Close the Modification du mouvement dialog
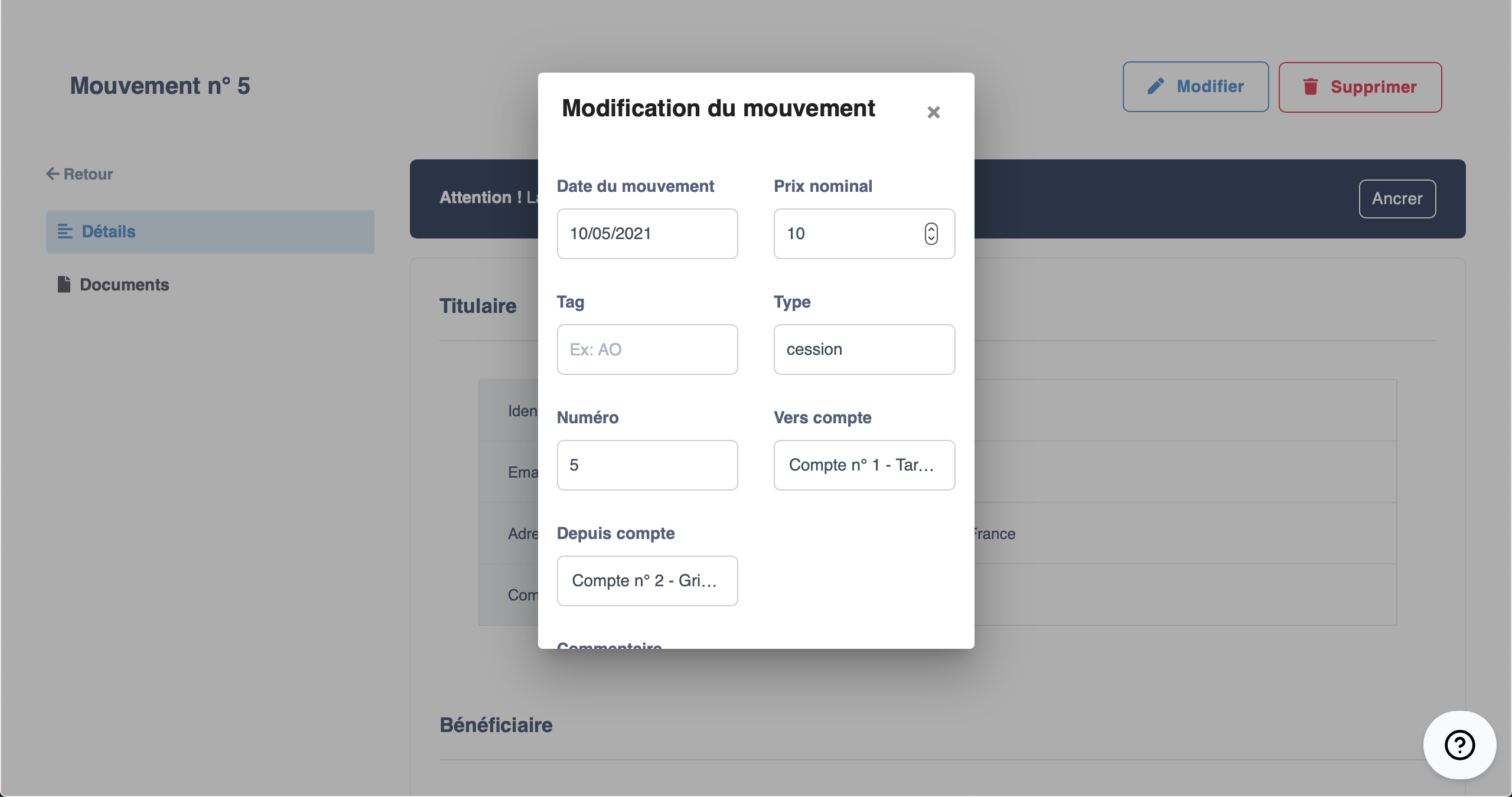 click(x=933, y=112)
